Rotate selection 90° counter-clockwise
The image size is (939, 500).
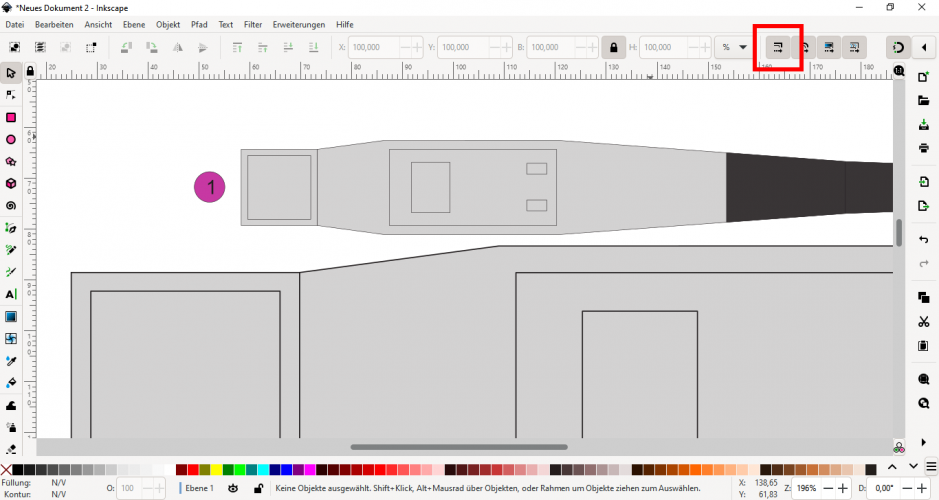click(x=126, y=47)
